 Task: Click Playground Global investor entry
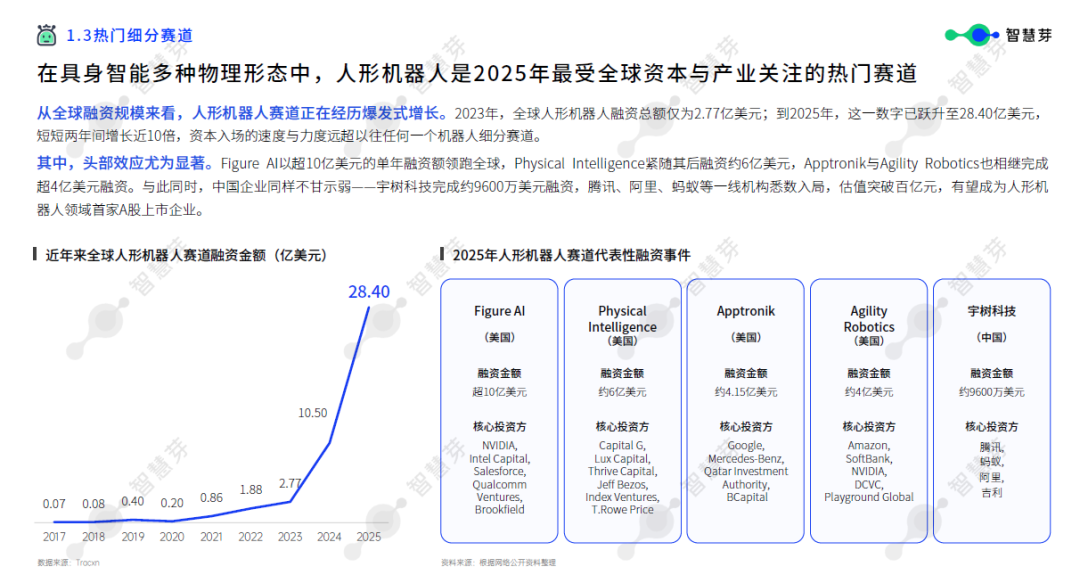tap(869, 497)
